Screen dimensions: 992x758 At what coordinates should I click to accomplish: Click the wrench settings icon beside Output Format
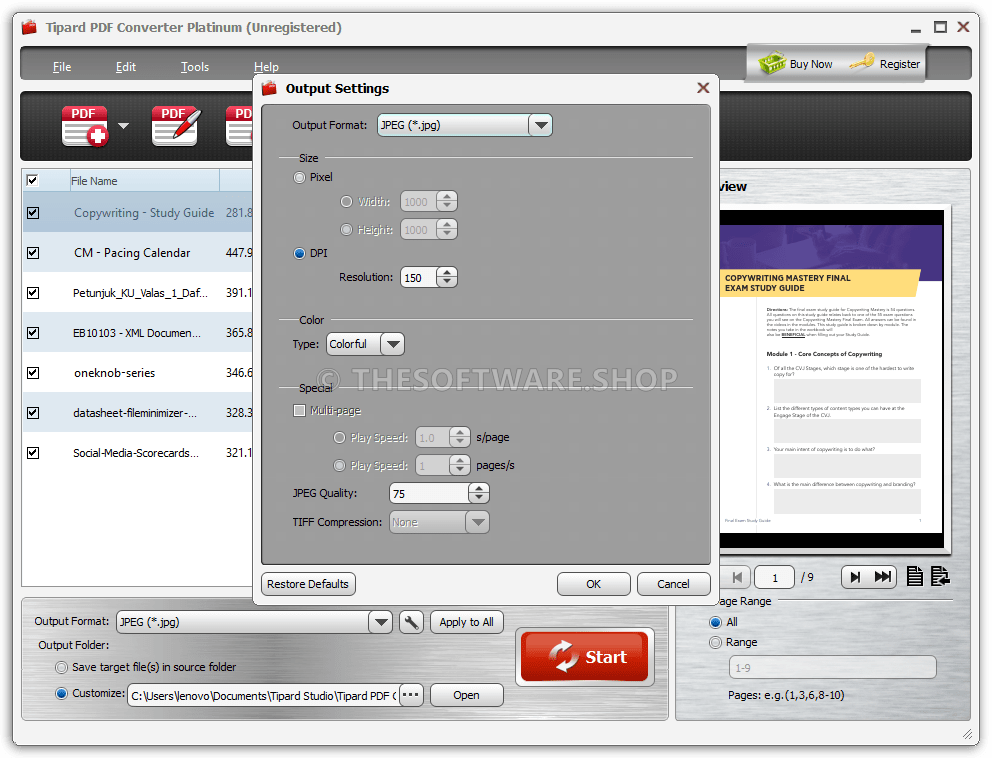411,621
